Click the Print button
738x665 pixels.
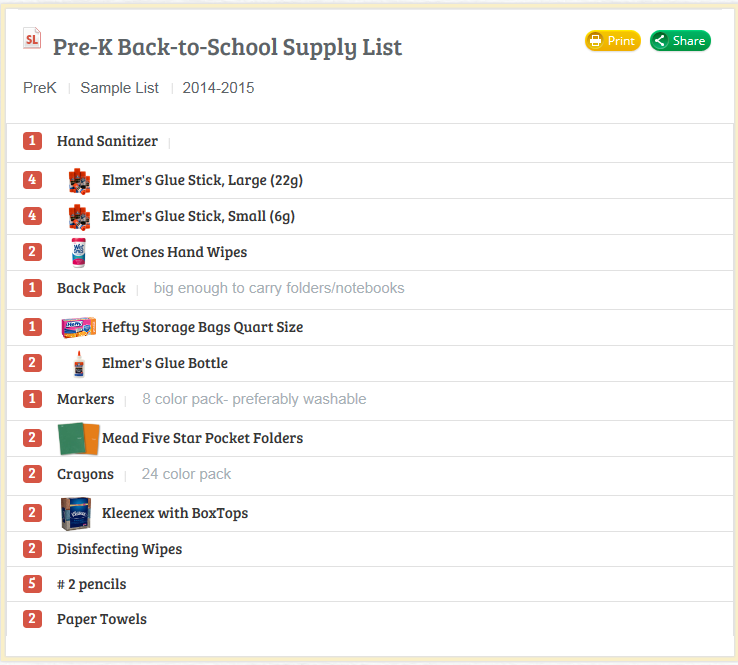[612, 41]
